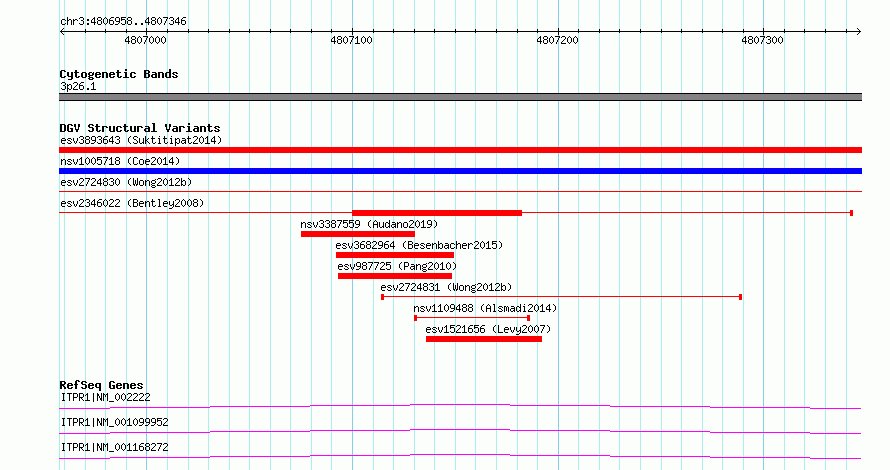This screenshot has height=470, width=890.
Task: Click the Cytogenetic Bands track title
Action: click(119, 74)
